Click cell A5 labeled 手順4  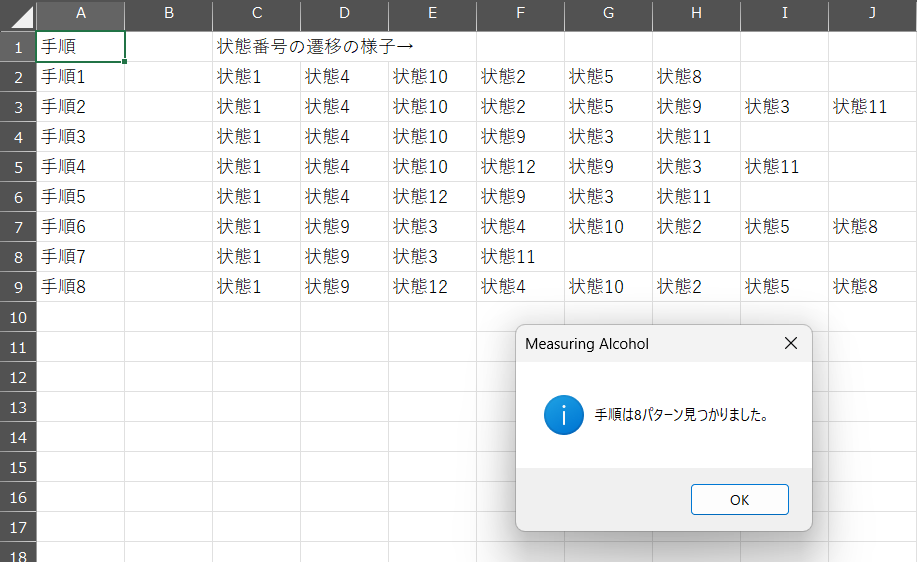point(81,167)
